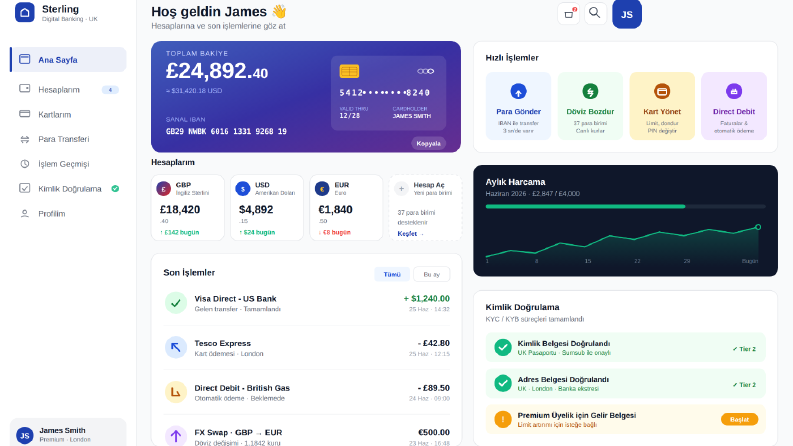Click the Sterling home logo icon
The width and height of the screenshot is (793, 446).
coord(25,12)
